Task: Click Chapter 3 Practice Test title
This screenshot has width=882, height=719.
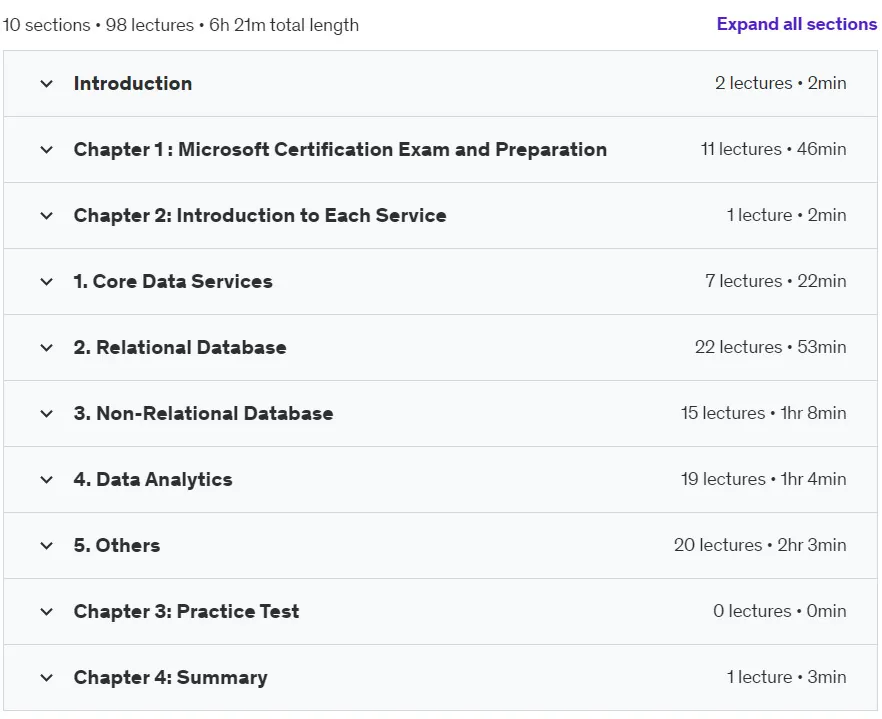Action: point(186,611)
